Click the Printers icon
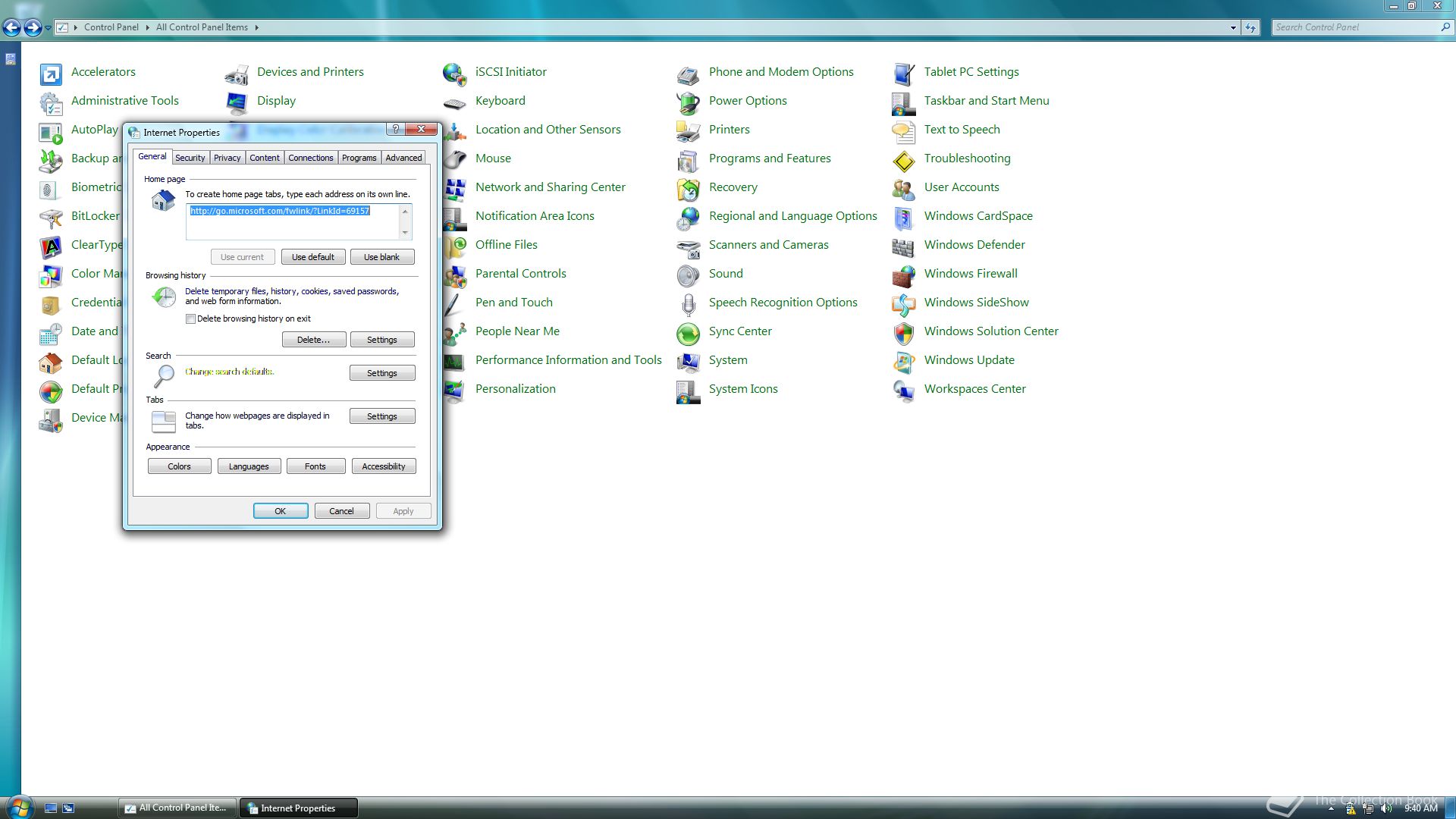1456x819 pixels. (689, 130)
